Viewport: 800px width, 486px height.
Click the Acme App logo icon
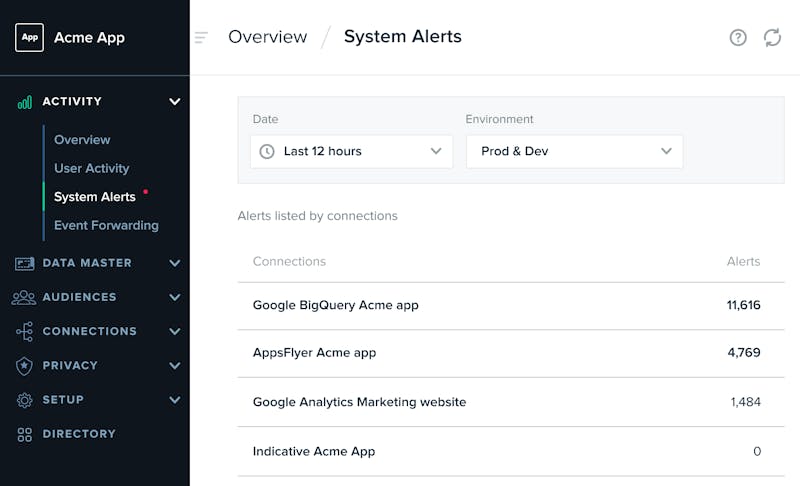pyautogui.click(x=30, y=37)
